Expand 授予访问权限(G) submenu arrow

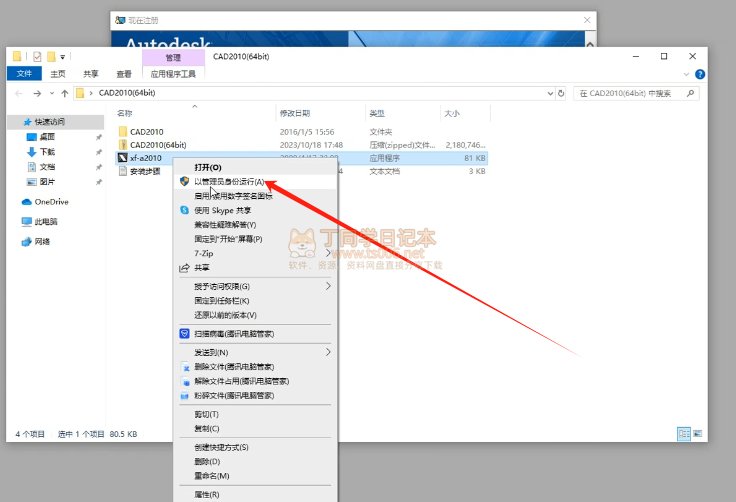328,286
